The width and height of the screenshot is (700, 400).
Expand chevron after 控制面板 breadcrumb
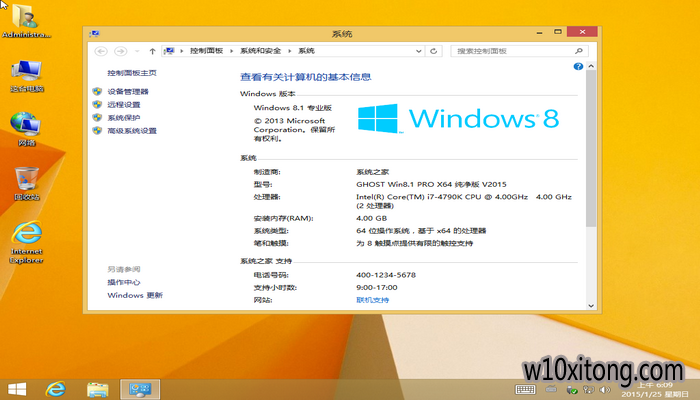pos(231,51)
